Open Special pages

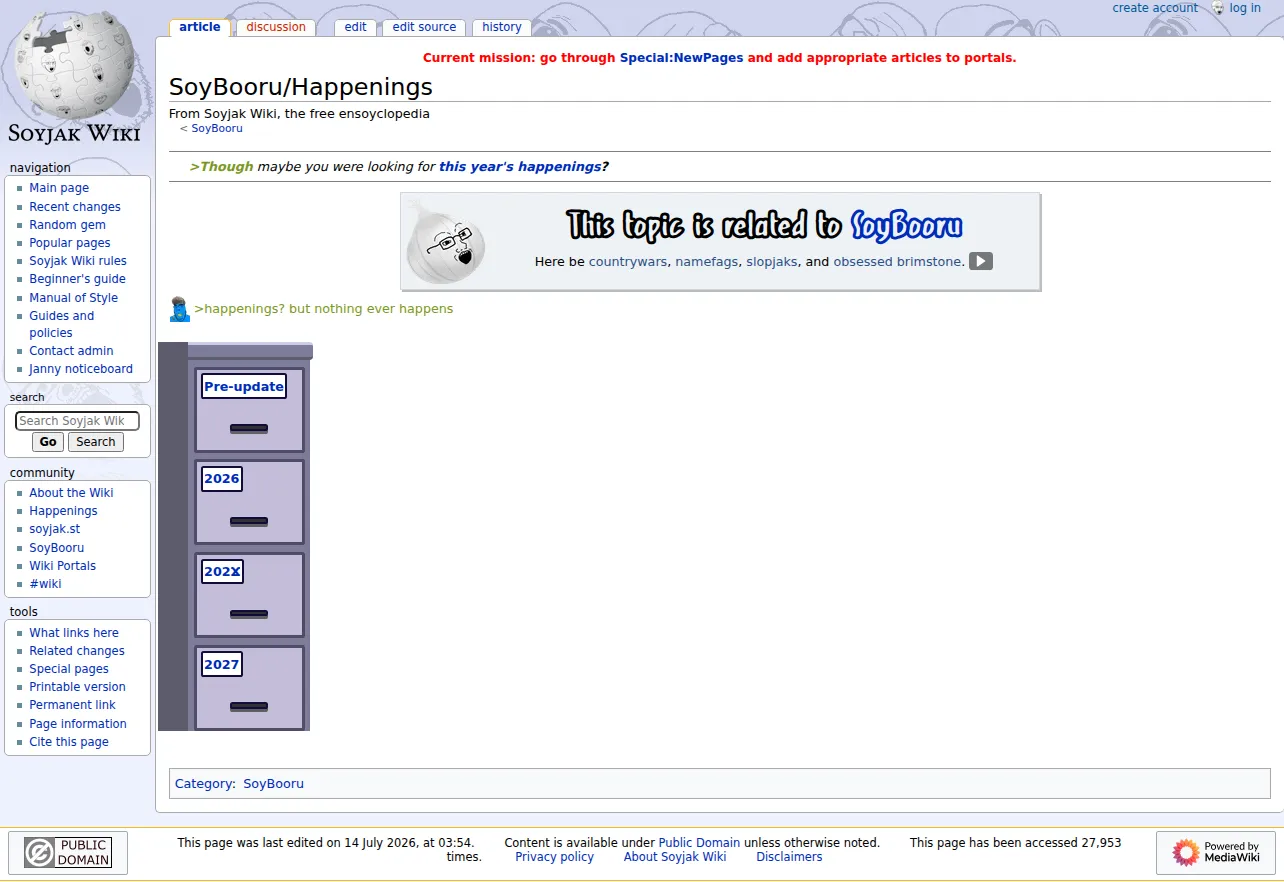click(69, 669)
